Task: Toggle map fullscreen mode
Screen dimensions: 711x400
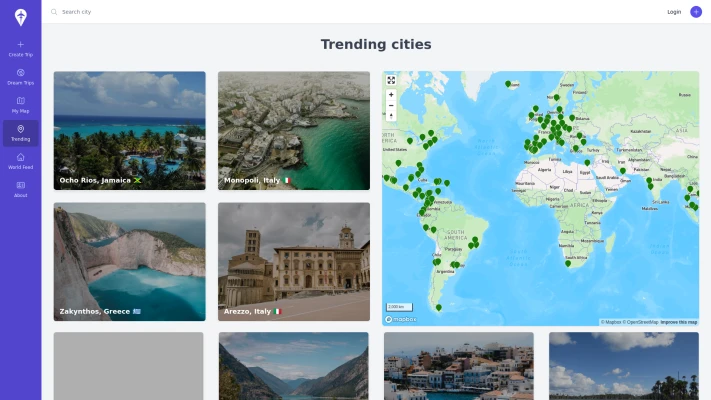Action: [x=391, y=80]
